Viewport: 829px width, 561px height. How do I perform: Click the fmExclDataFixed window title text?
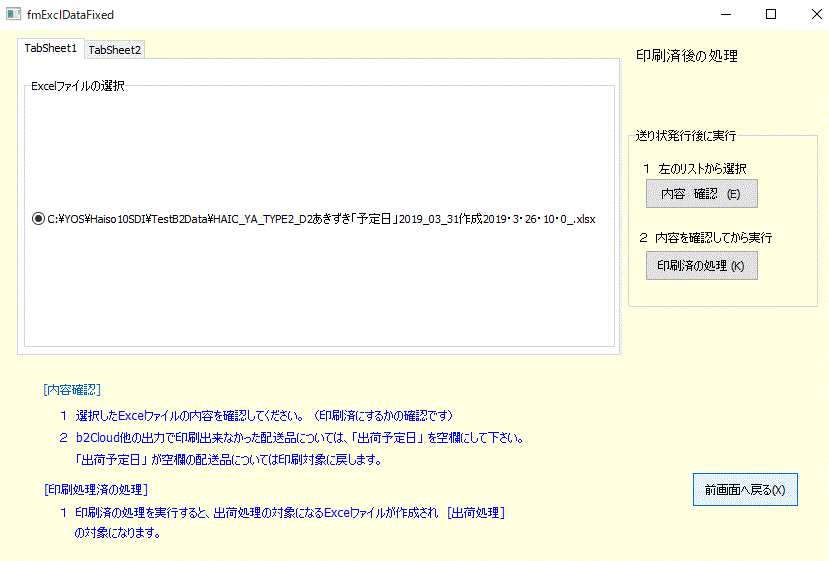pyautogui.click(x=70, y=15)
